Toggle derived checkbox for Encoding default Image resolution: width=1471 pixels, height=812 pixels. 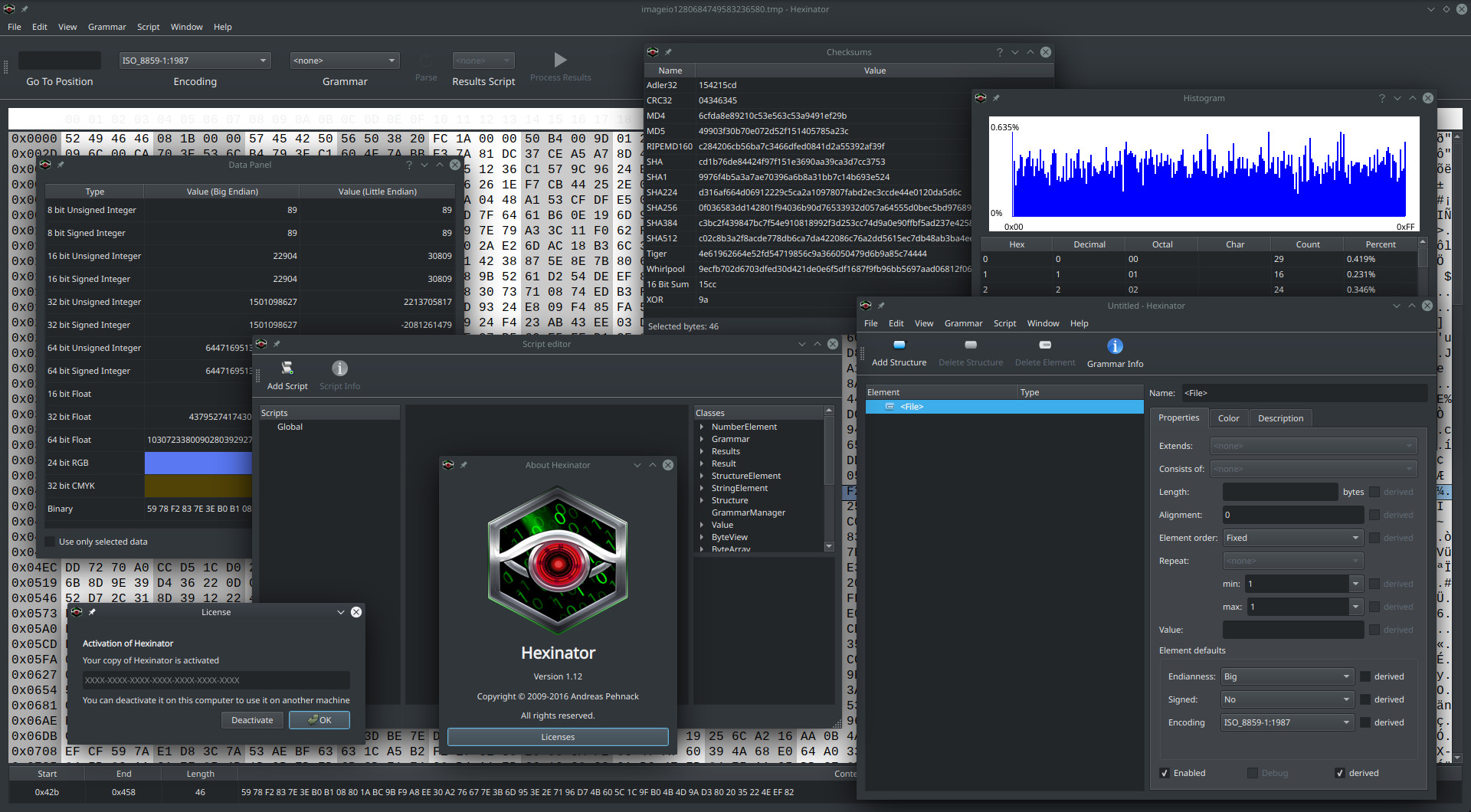pyautogui.click(x=1365, y=722)
